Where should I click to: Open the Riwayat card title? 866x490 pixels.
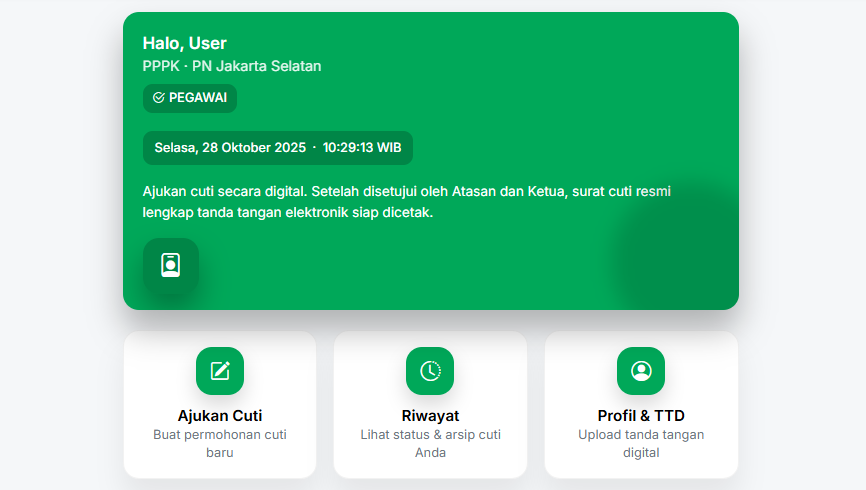pos(430,416)
